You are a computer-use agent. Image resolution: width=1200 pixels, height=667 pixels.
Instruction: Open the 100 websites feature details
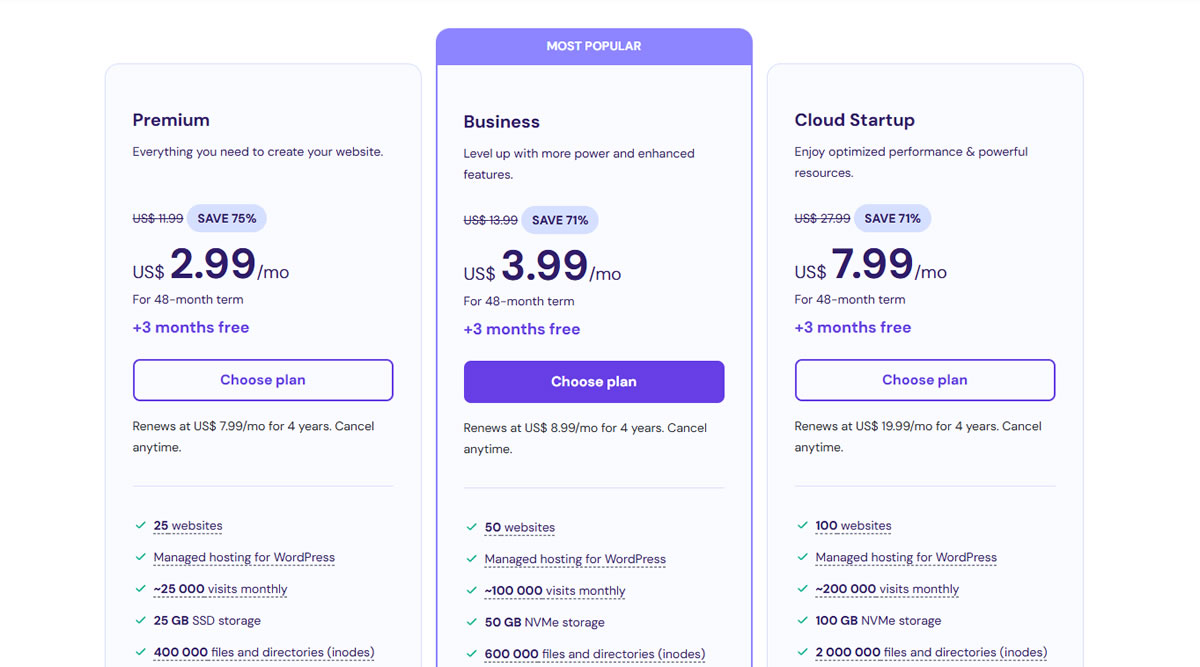point(852,525)
